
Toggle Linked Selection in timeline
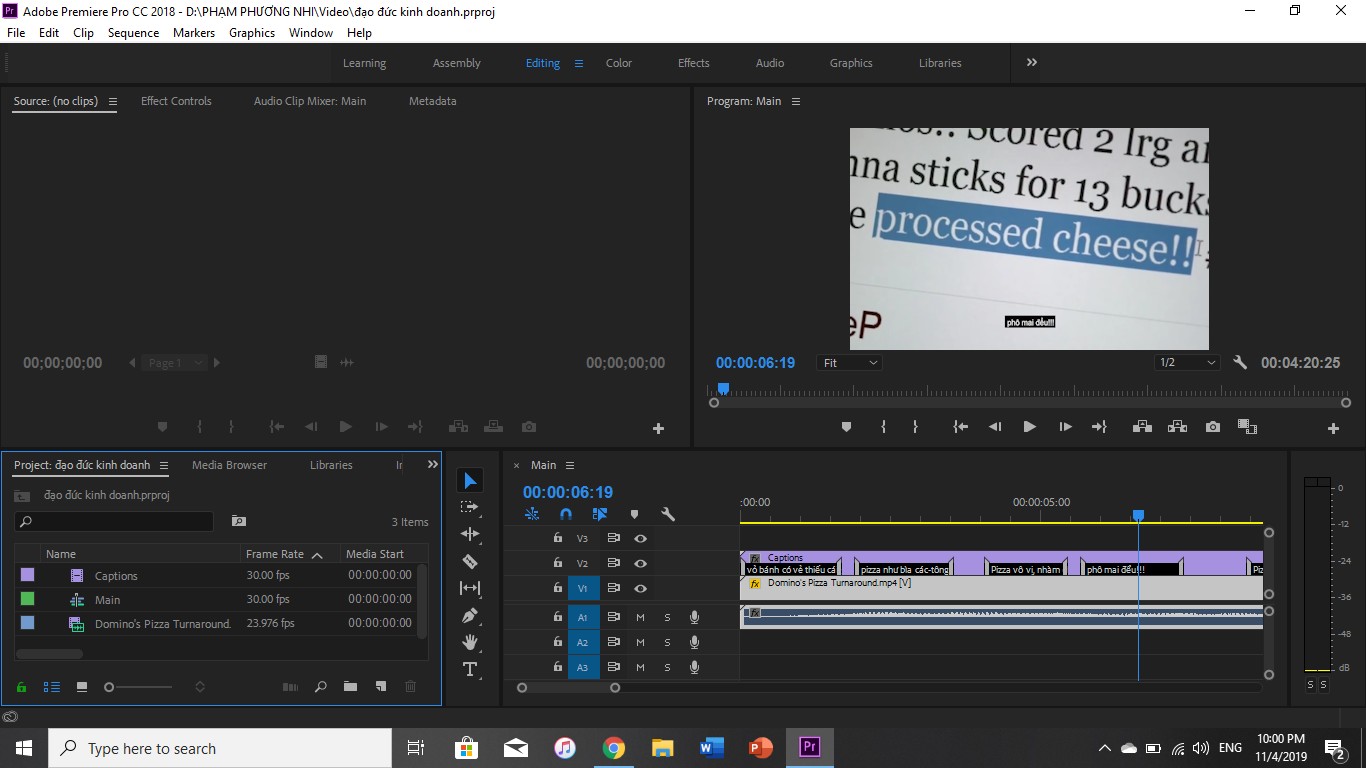tap(600, 514)
